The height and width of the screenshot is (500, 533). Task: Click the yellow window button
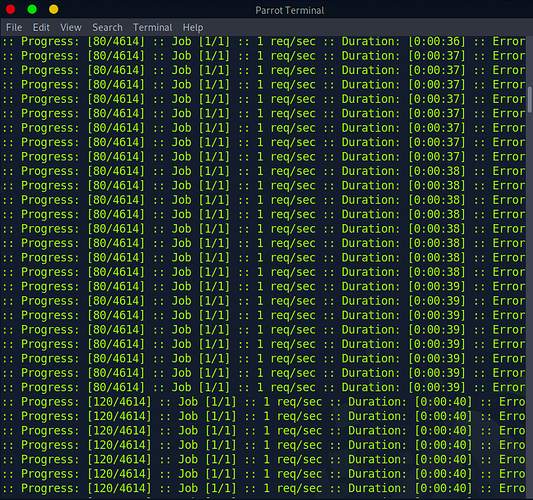tap(53, 9)
